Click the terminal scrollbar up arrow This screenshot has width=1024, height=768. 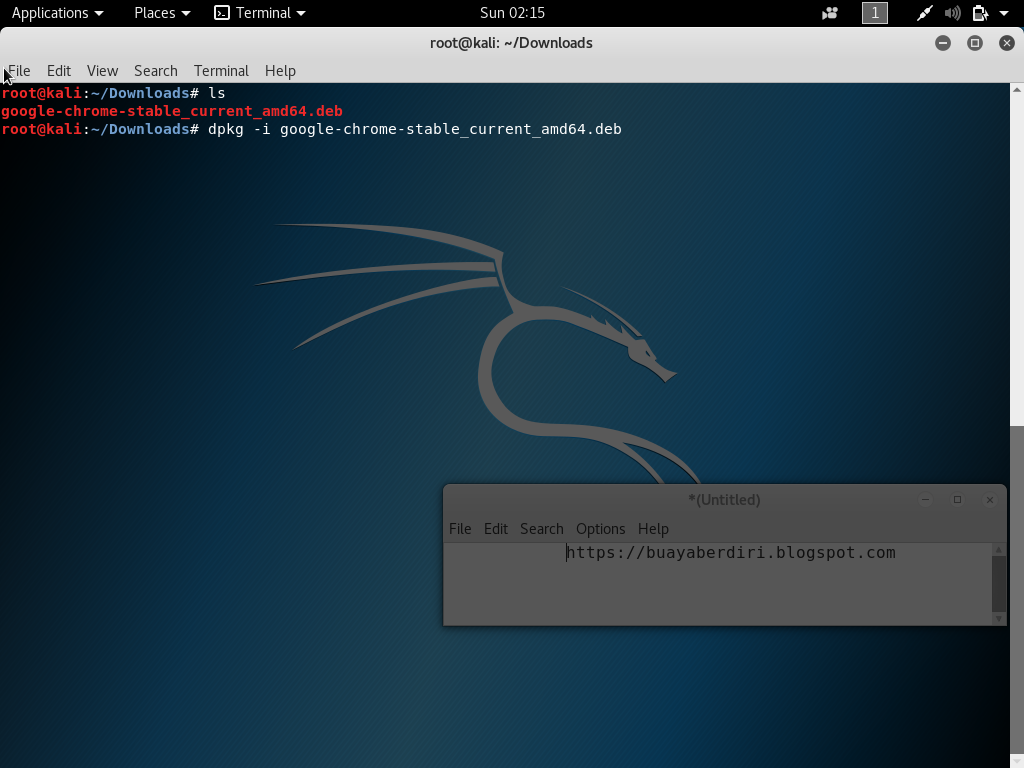(x=1017, y=89)
